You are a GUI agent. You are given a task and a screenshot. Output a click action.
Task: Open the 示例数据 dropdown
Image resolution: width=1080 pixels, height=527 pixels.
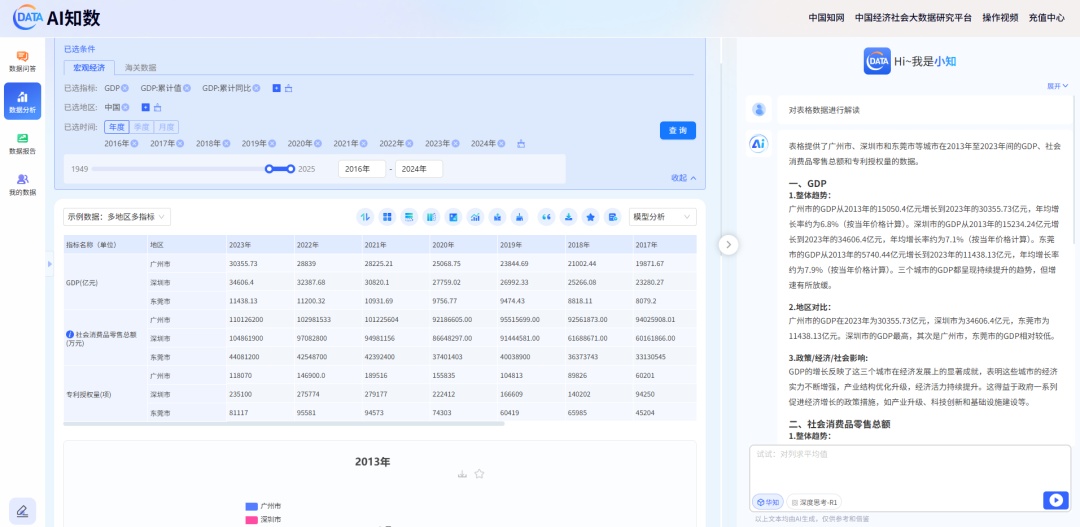click(117, 217)
